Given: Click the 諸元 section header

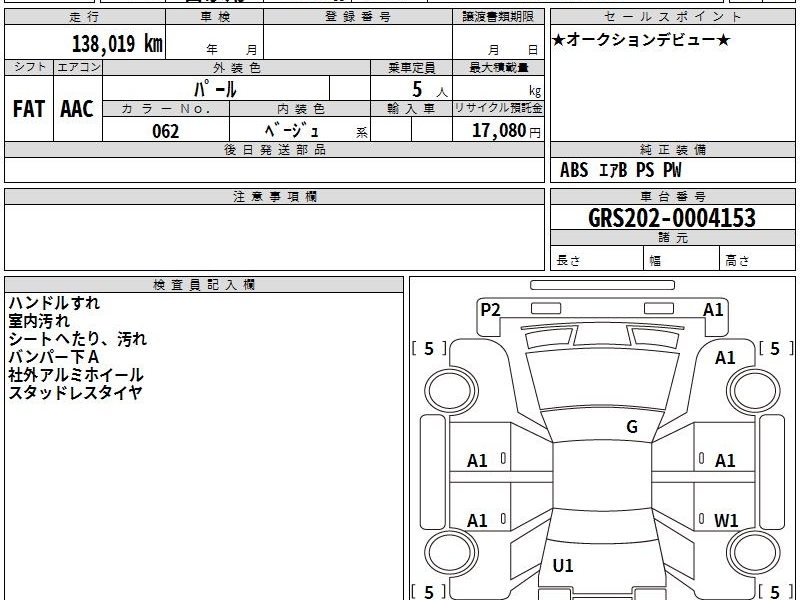Looking at the screenshot, I should [x=672, y=238].
